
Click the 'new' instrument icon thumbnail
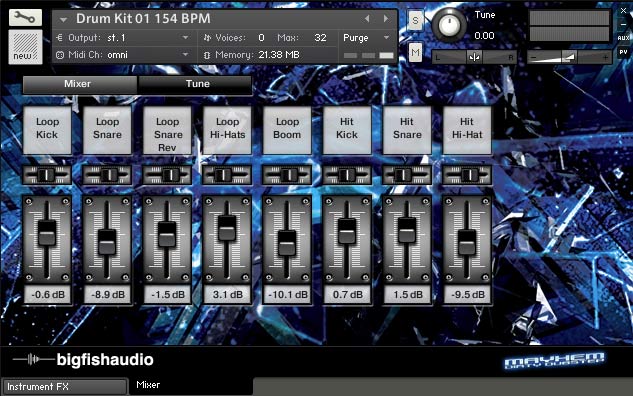pos(25,47)
